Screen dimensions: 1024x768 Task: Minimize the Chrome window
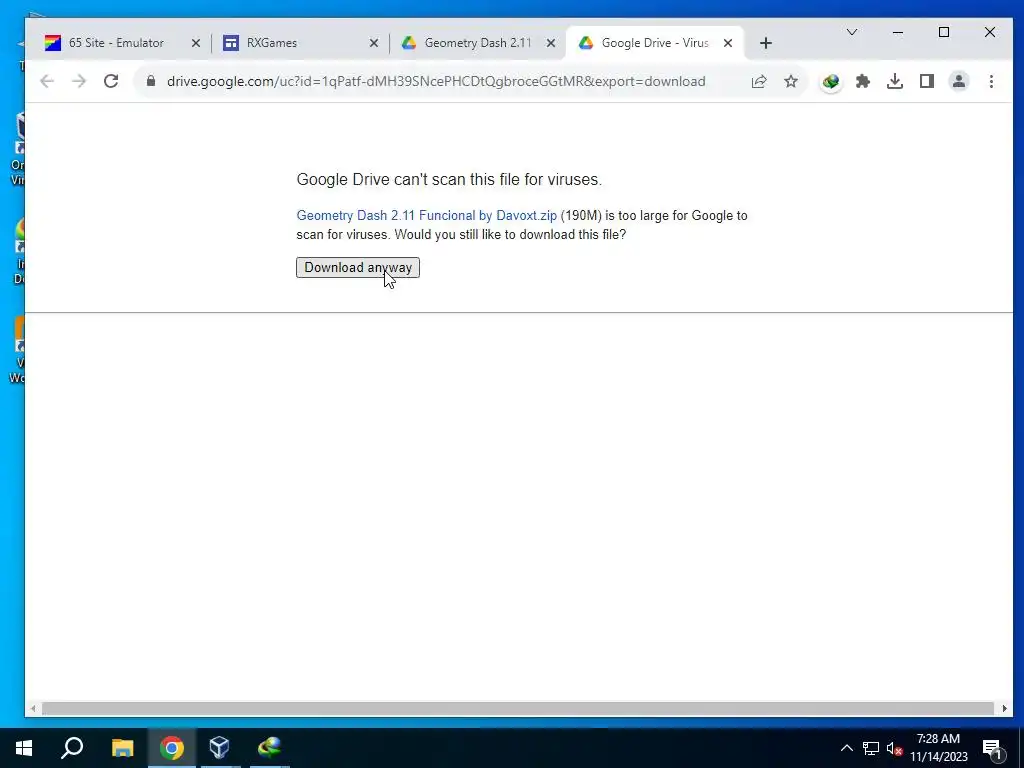pos(898,32)
